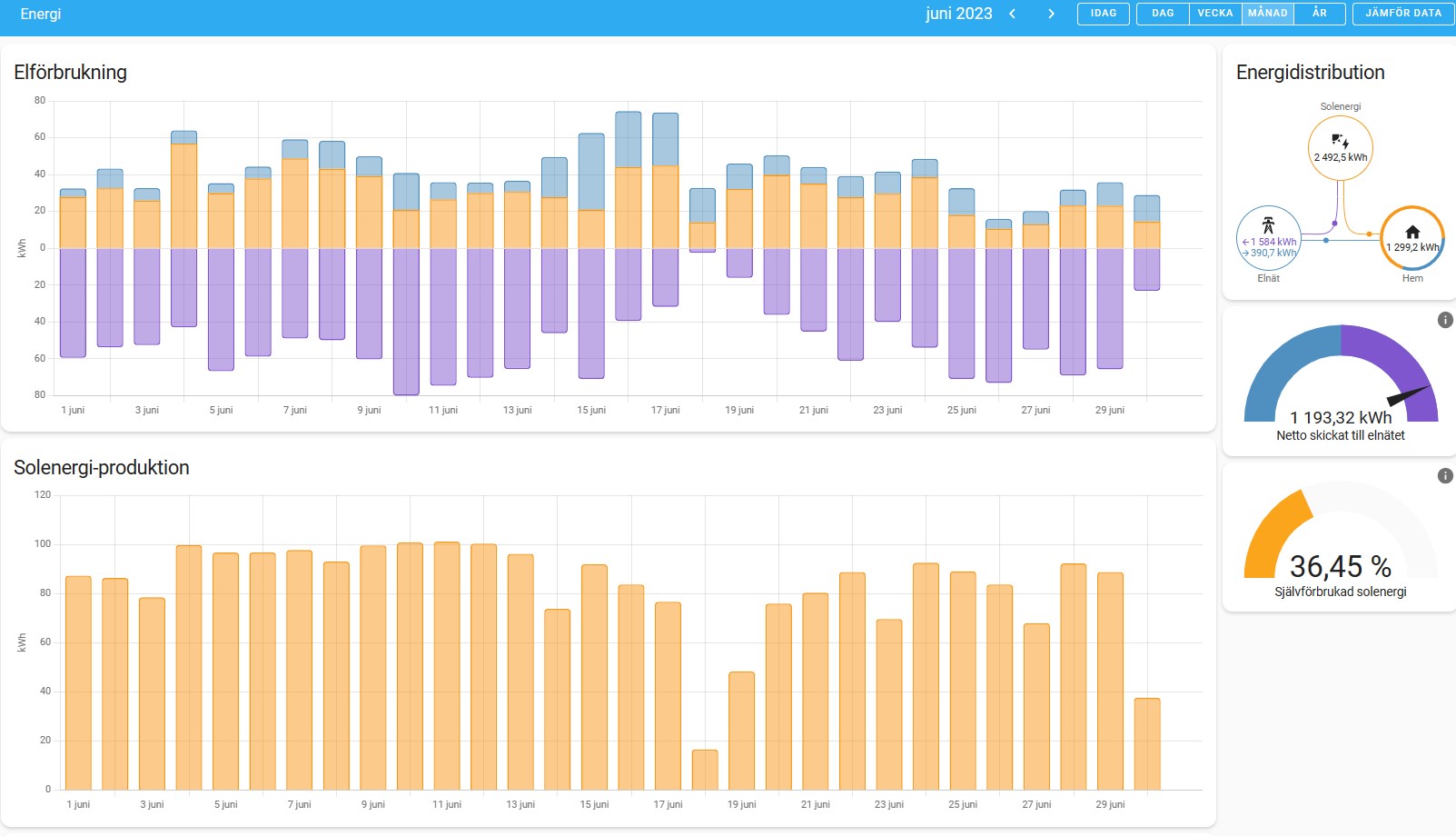Click the blue bar segment for 16 juni in Elförbrukning
Viewport: 1456px width, 836px height.
[629, 140]
